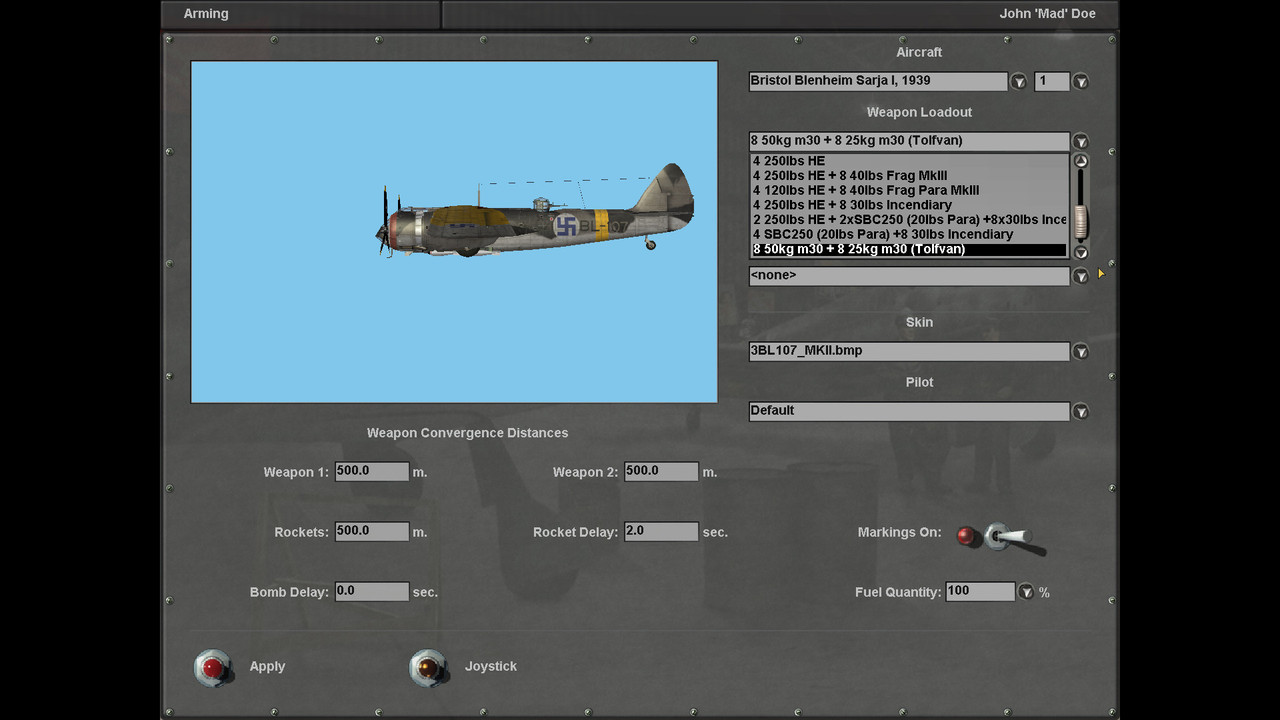The height and width of the screenshot is (720, 1280).
Task: Open Joystick settings button
Action: click(x=428, y=667)
